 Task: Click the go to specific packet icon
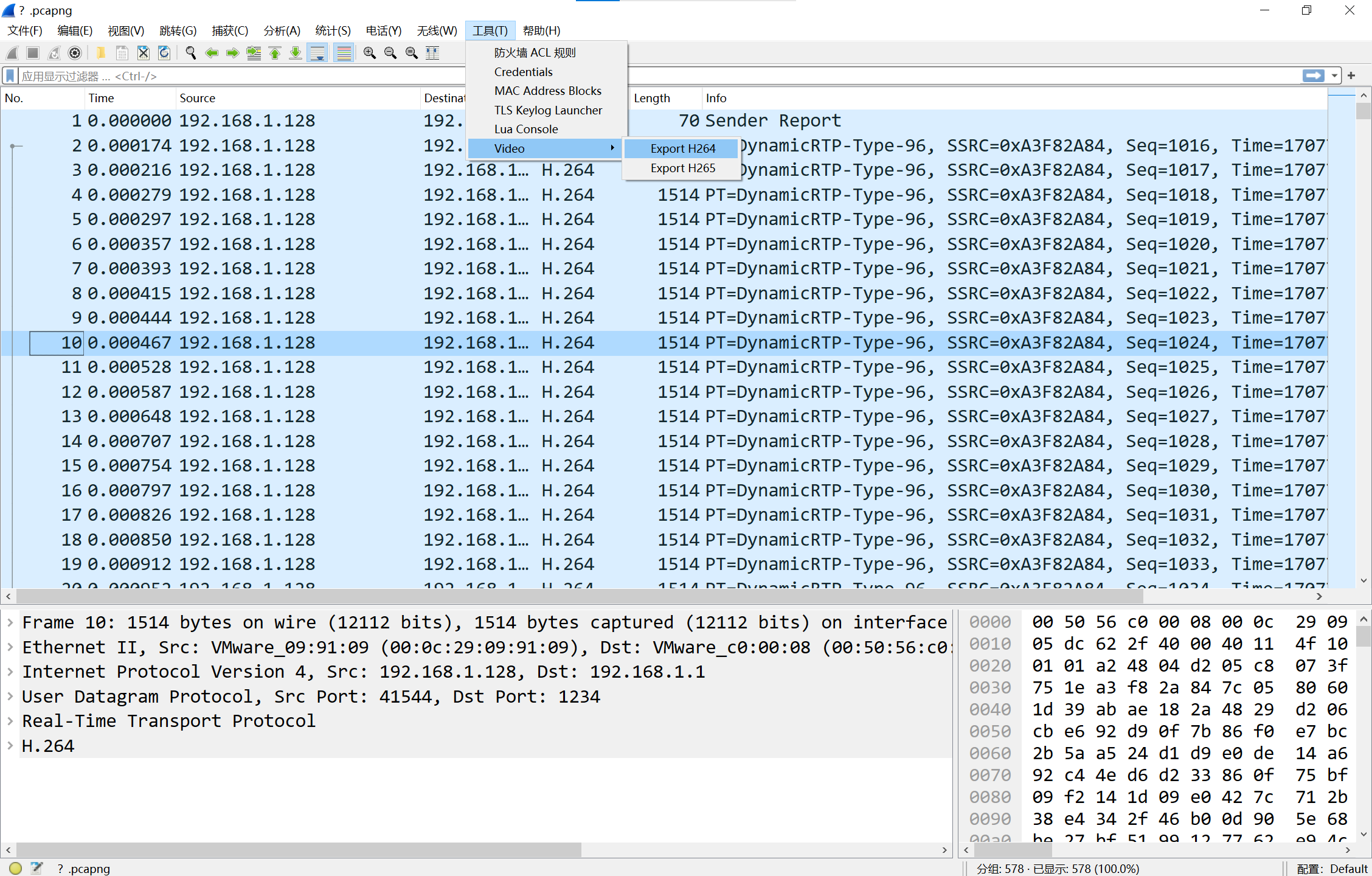pos(254,53)
